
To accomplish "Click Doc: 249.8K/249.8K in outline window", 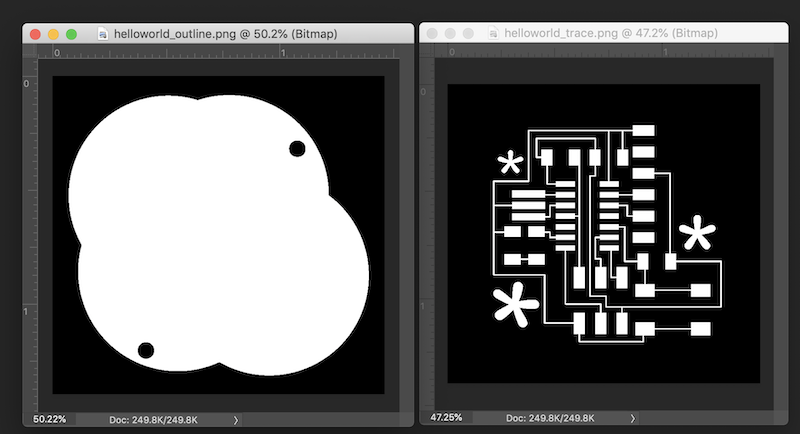I will tap(153, 420).
